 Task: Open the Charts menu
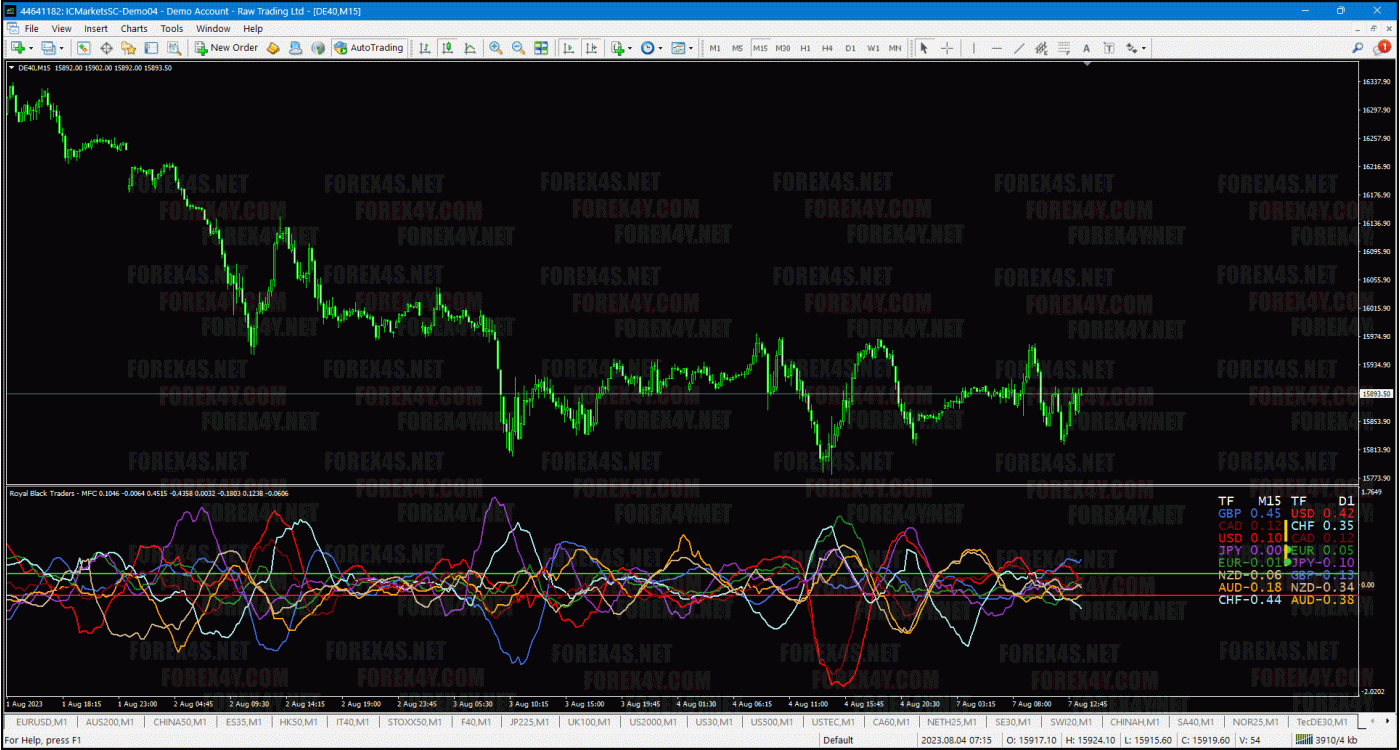pos(134,29)
